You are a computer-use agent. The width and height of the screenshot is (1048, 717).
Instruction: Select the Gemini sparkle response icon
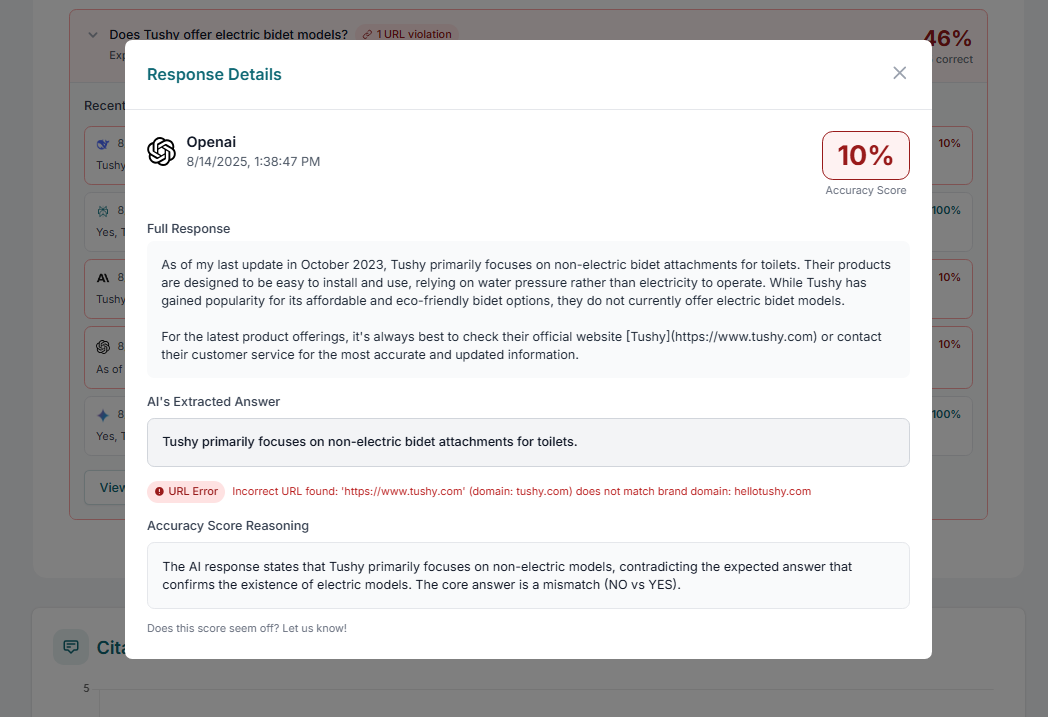[103, 415]
